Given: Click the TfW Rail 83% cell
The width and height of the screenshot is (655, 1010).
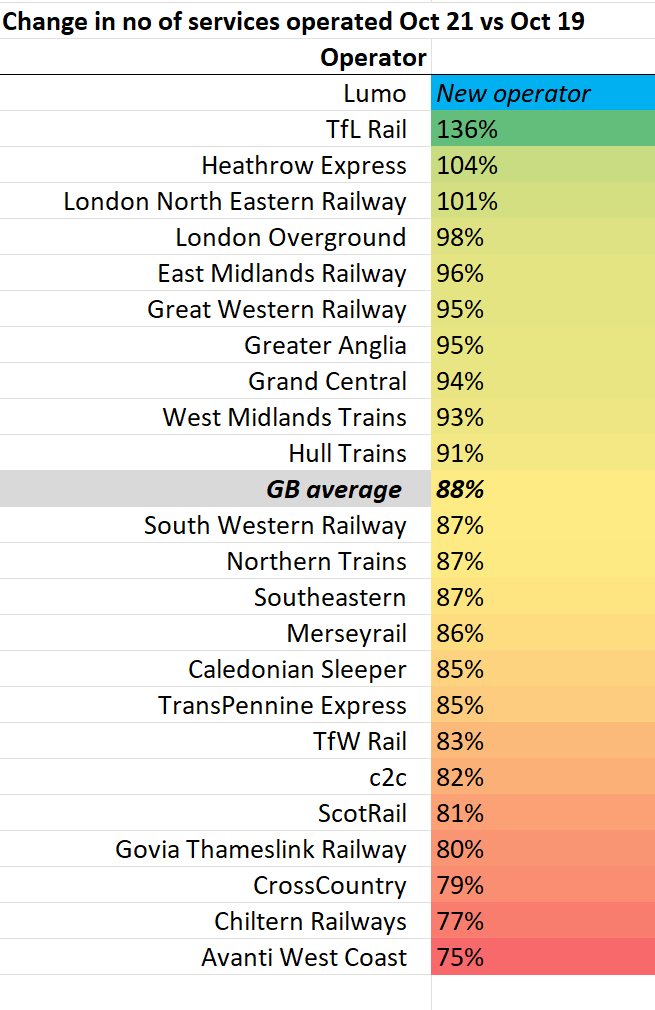Looking at the screenshot, I should tap(543, 741).
